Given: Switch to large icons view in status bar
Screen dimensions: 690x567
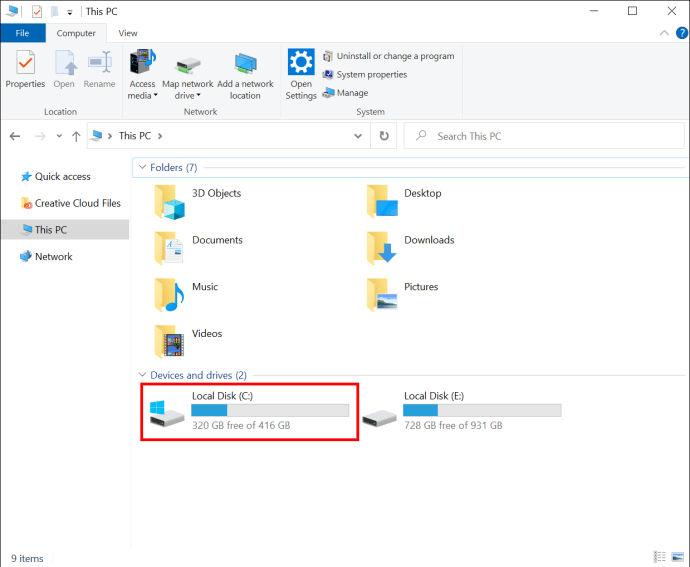Looking at the screenshot, I should 678,557.
